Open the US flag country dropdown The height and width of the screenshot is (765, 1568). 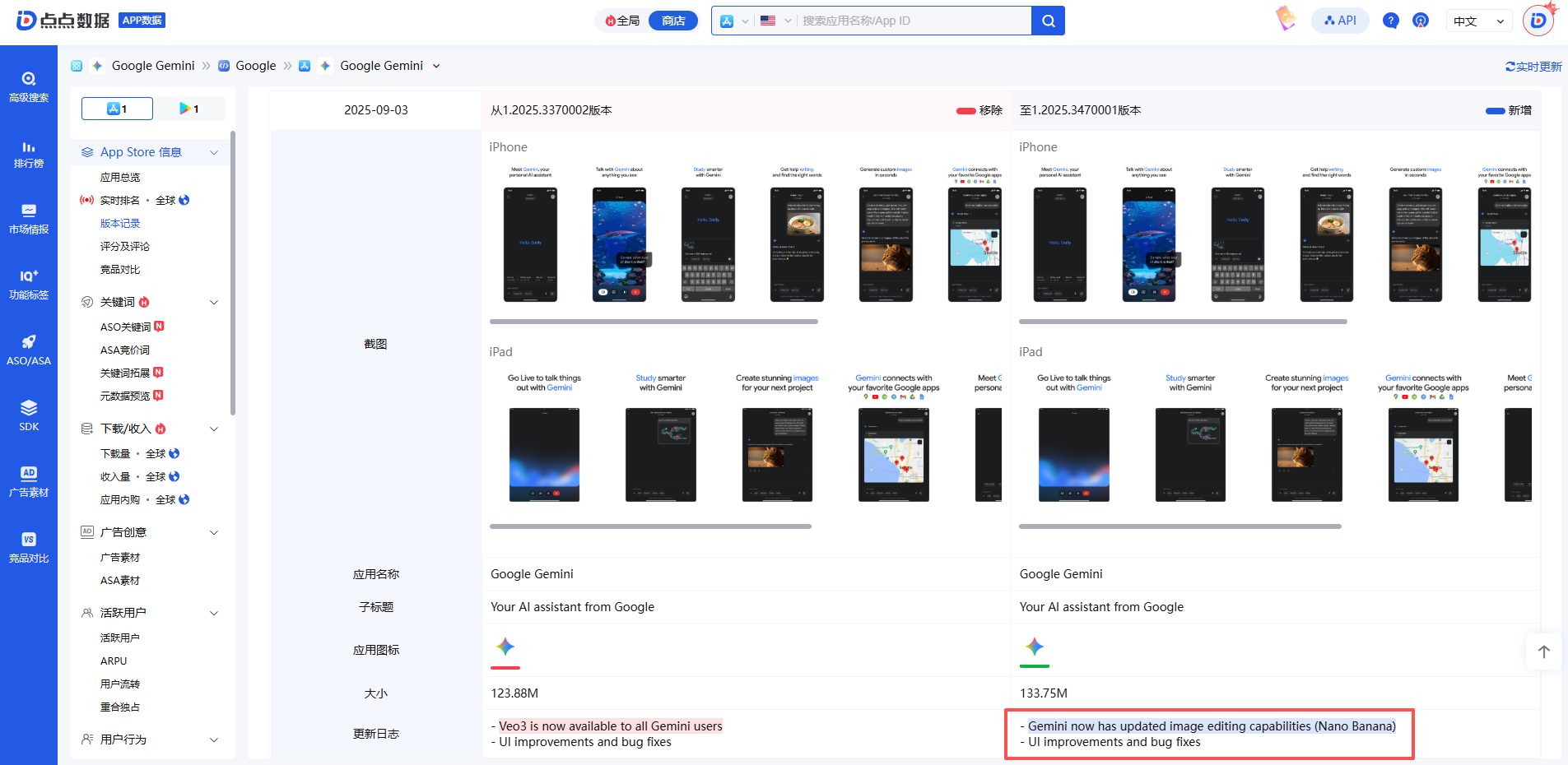(x=775, y=21)
